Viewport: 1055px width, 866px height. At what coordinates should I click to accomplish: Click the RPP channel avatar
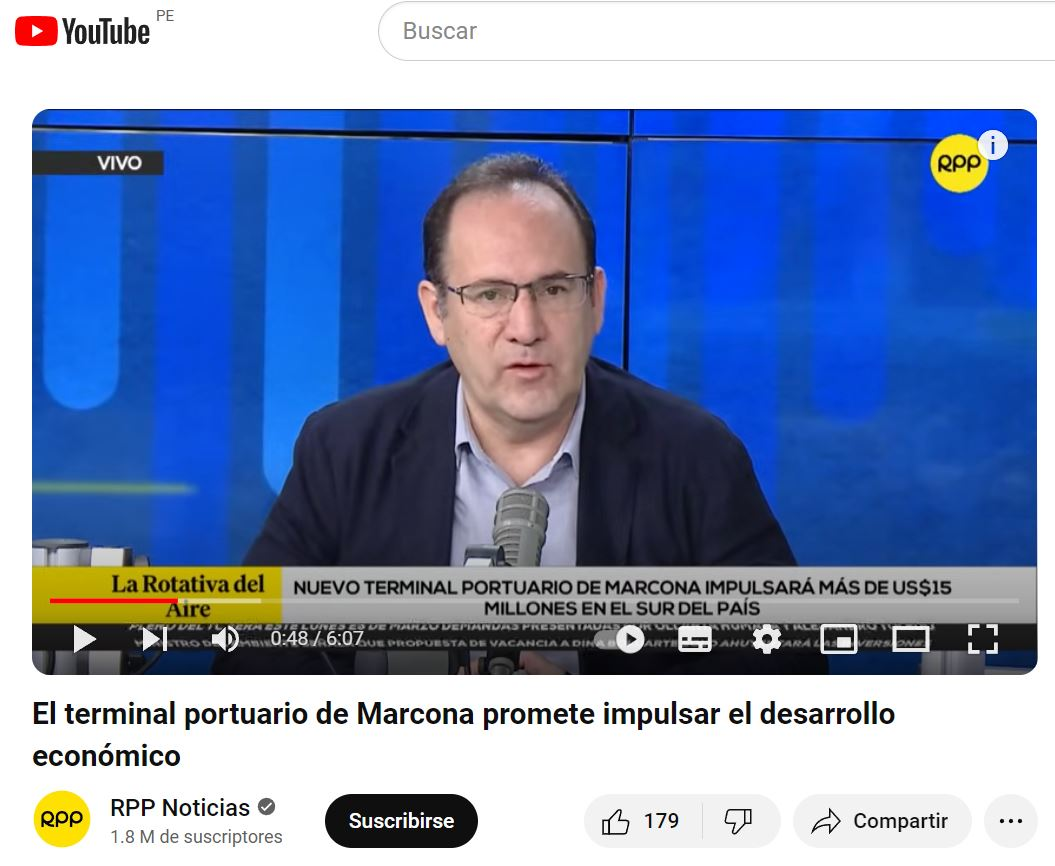62,819
